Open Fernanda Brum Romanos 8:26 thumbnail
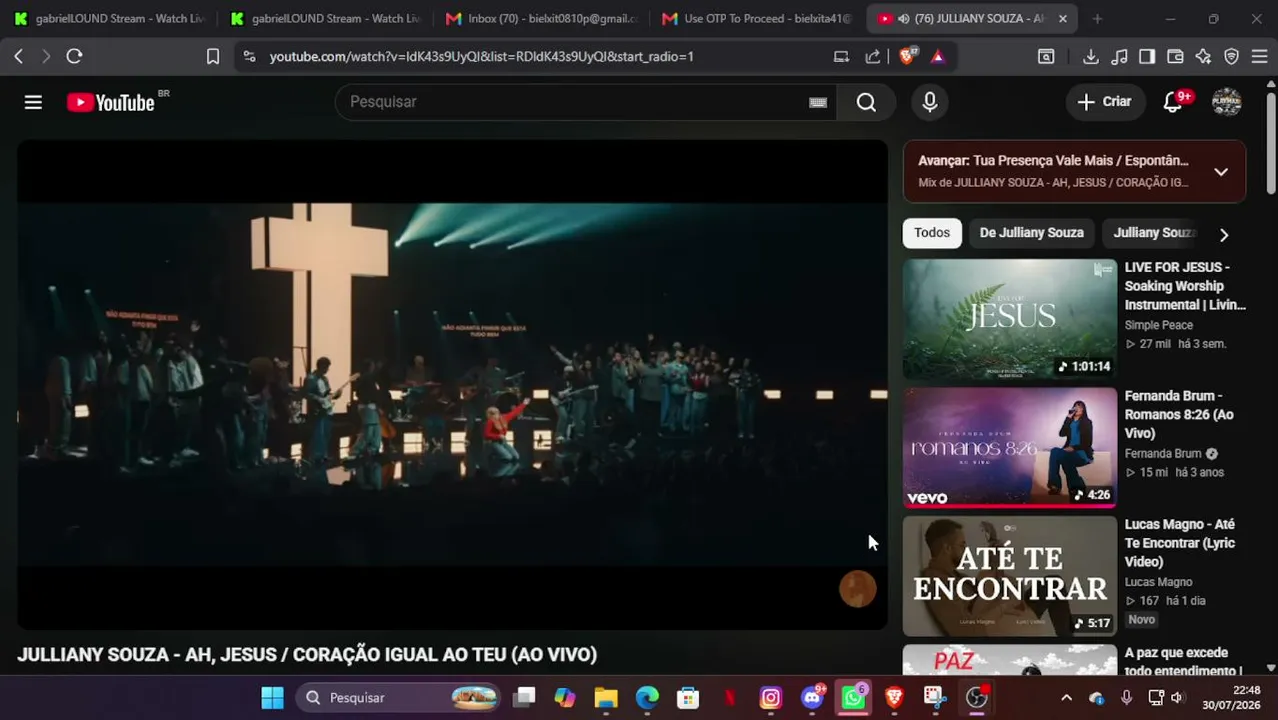The image size is (1278, 720). (x=1009, y=447)
